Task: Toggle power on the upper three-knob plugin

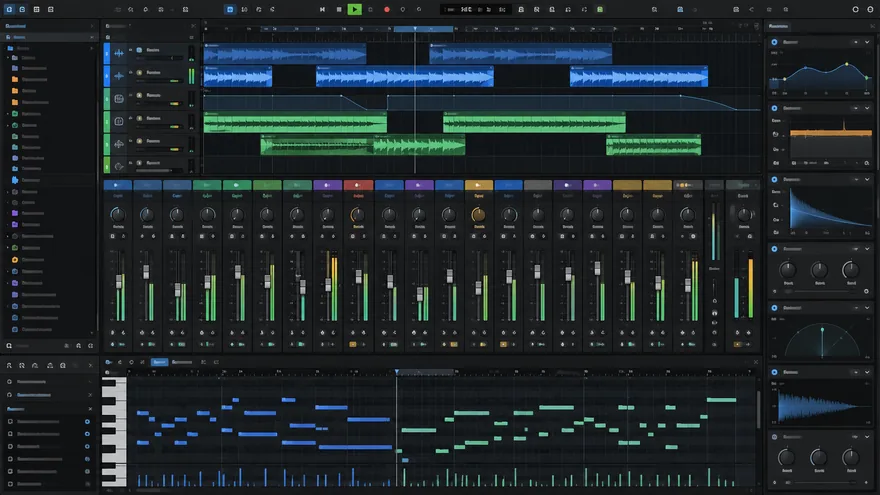Action: [774, 249]
